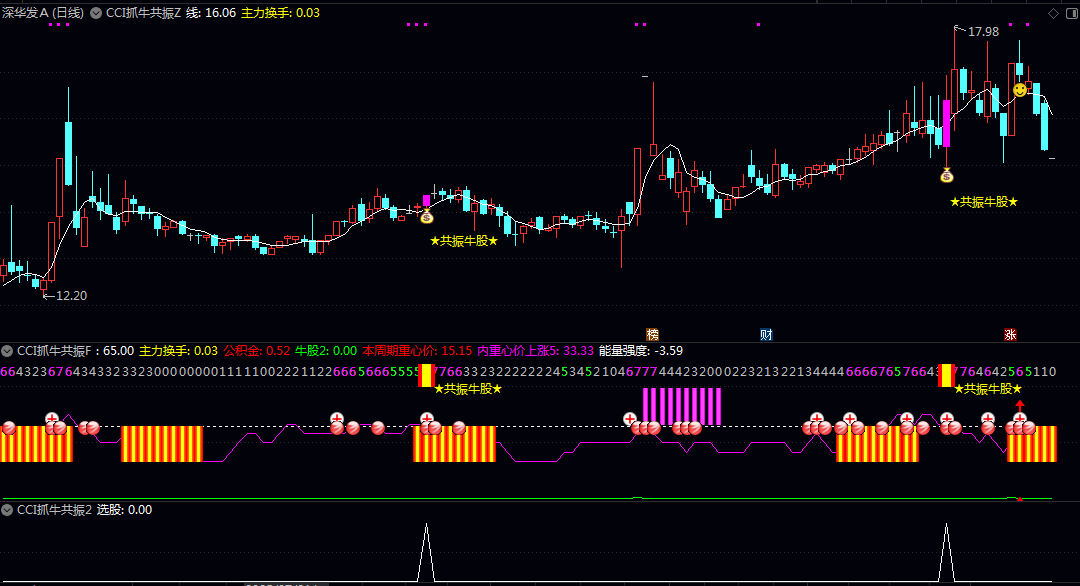The height and width of the screenshot is (586, 1080).
Task: Click the right 选股 signal spike
Action: tap(946, 552)
